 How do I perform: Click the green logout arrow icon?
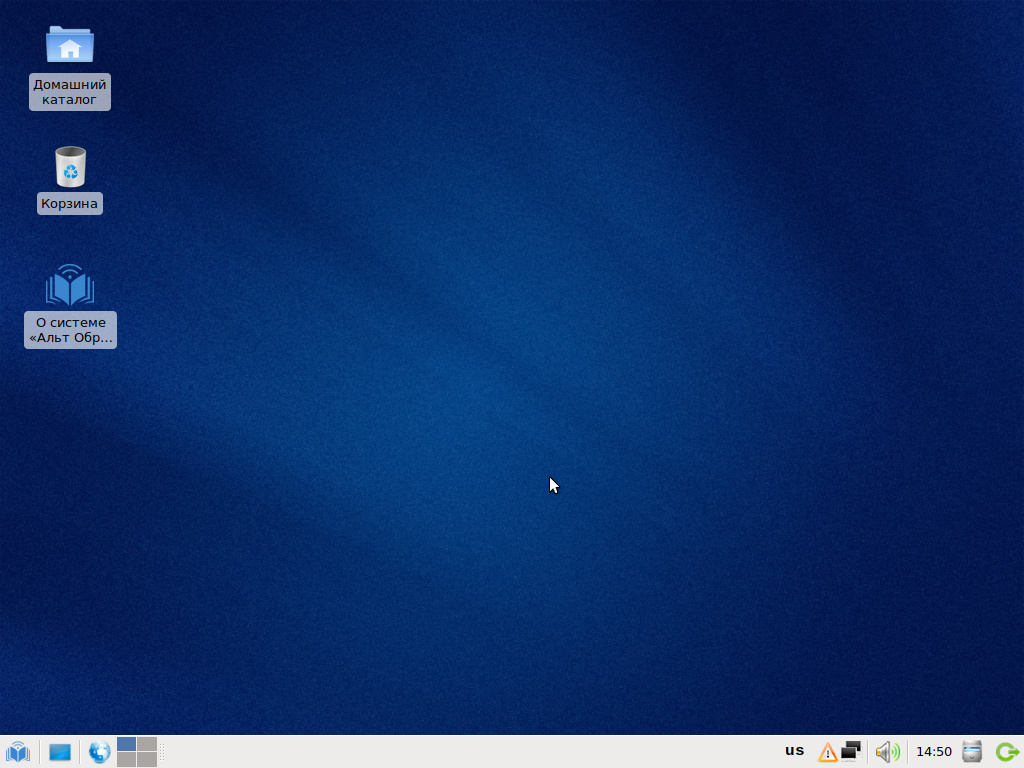(x=1006, y=752)
